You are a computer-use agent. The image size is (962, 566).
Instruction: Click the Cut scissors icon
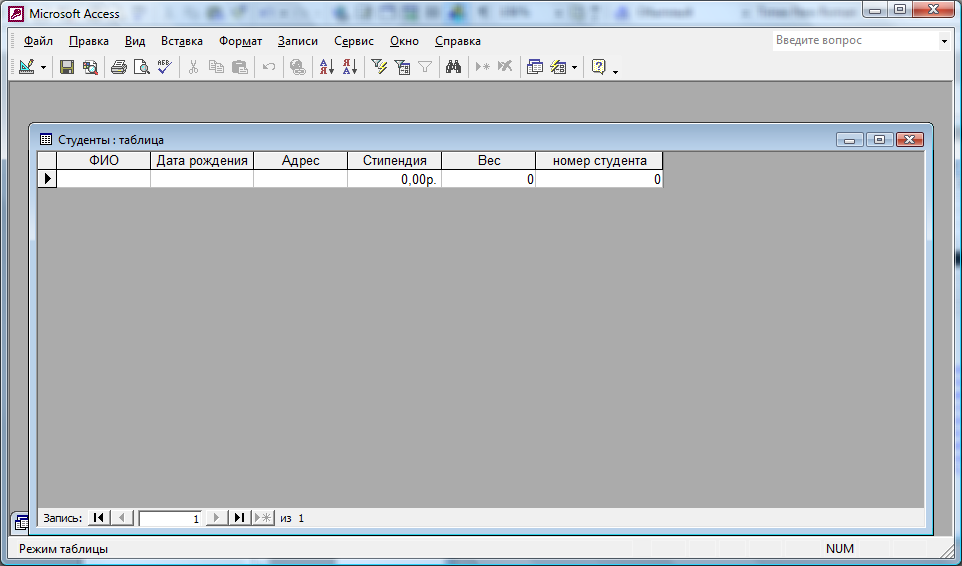point(193,67)
